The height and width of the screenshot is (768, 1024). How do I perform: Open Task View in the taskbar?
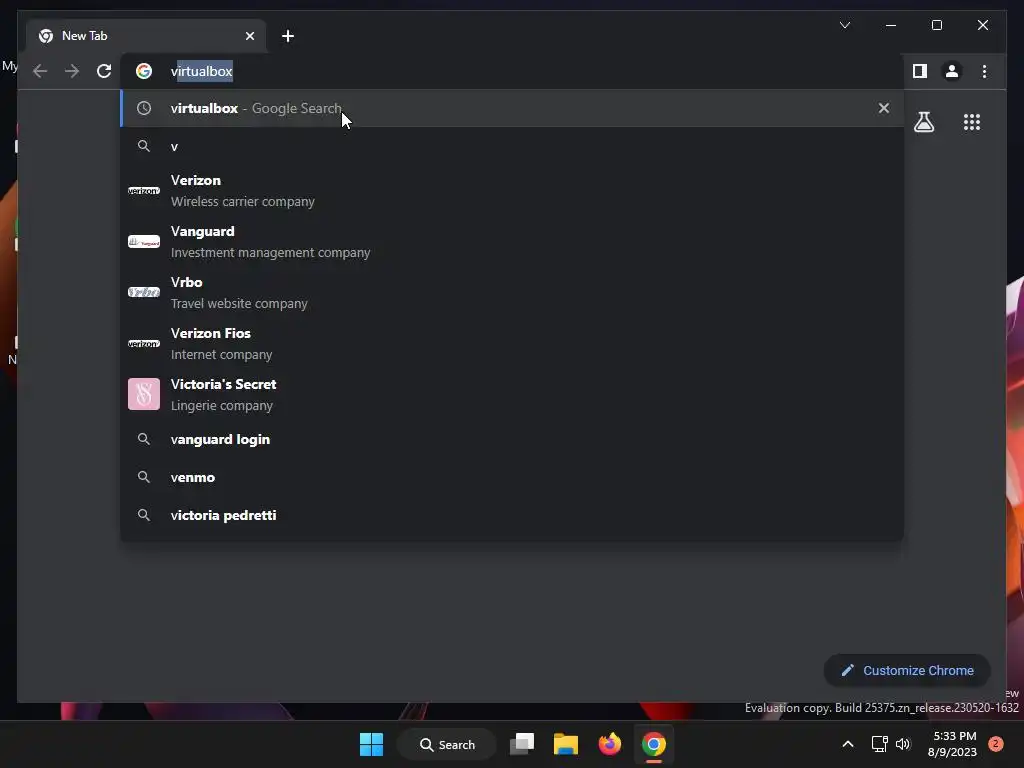[522, 744]
